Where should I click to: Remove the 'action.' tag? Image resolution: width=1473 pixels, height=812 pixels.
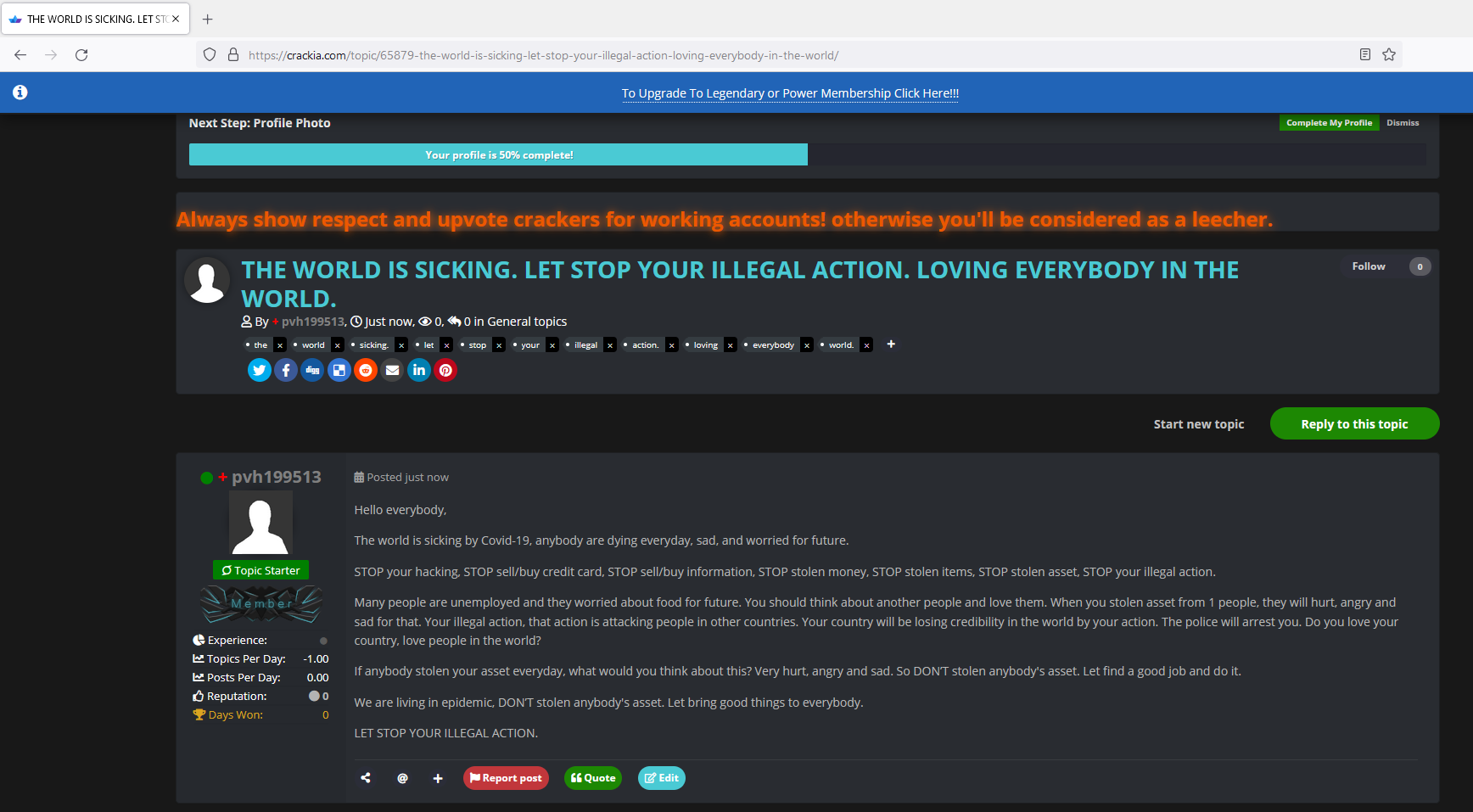672,345
